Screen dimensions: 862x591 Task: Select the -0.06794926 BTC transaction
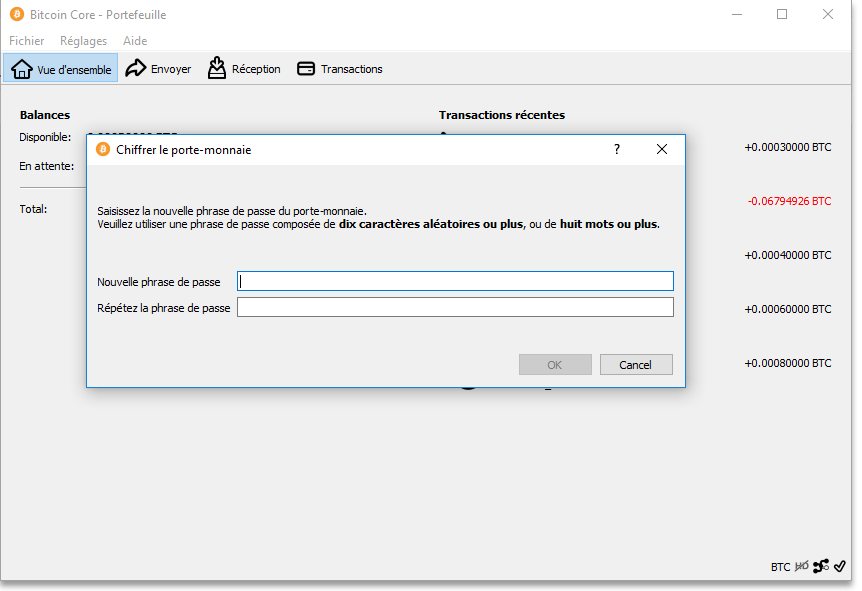click(x=789, y=201)
